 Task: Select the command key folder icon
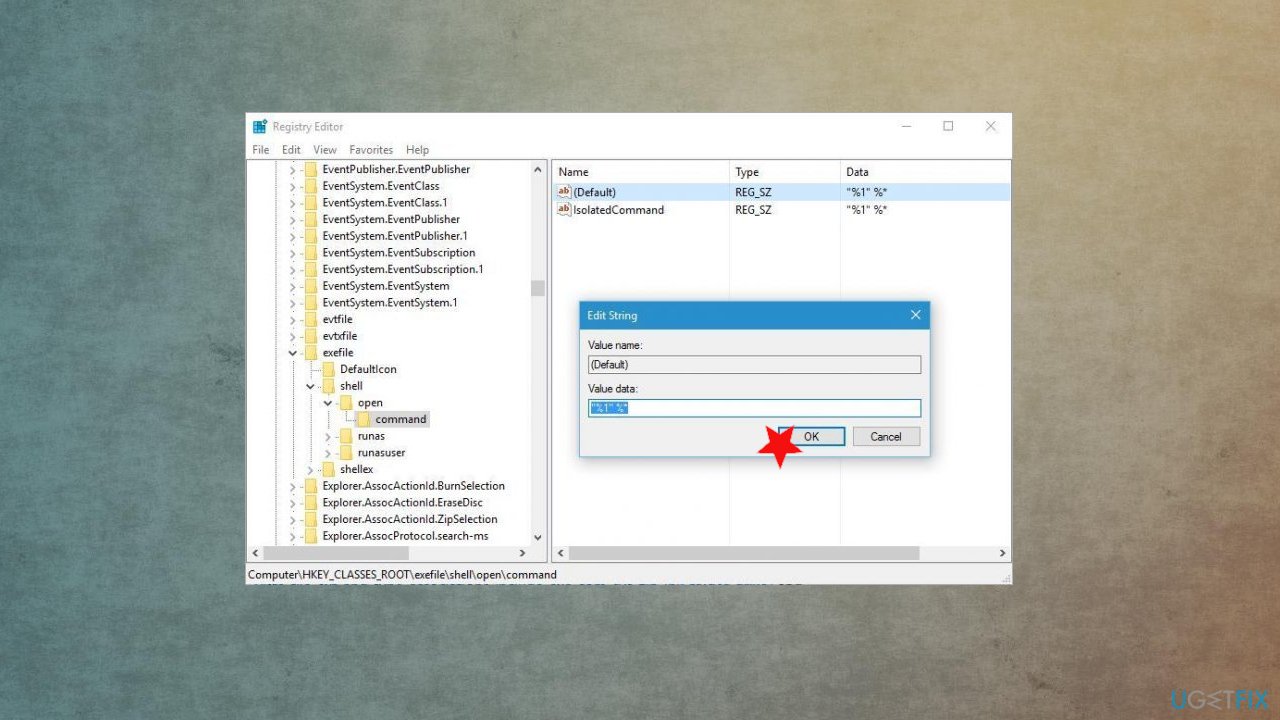pyautogui.click(x=364, y=419)
